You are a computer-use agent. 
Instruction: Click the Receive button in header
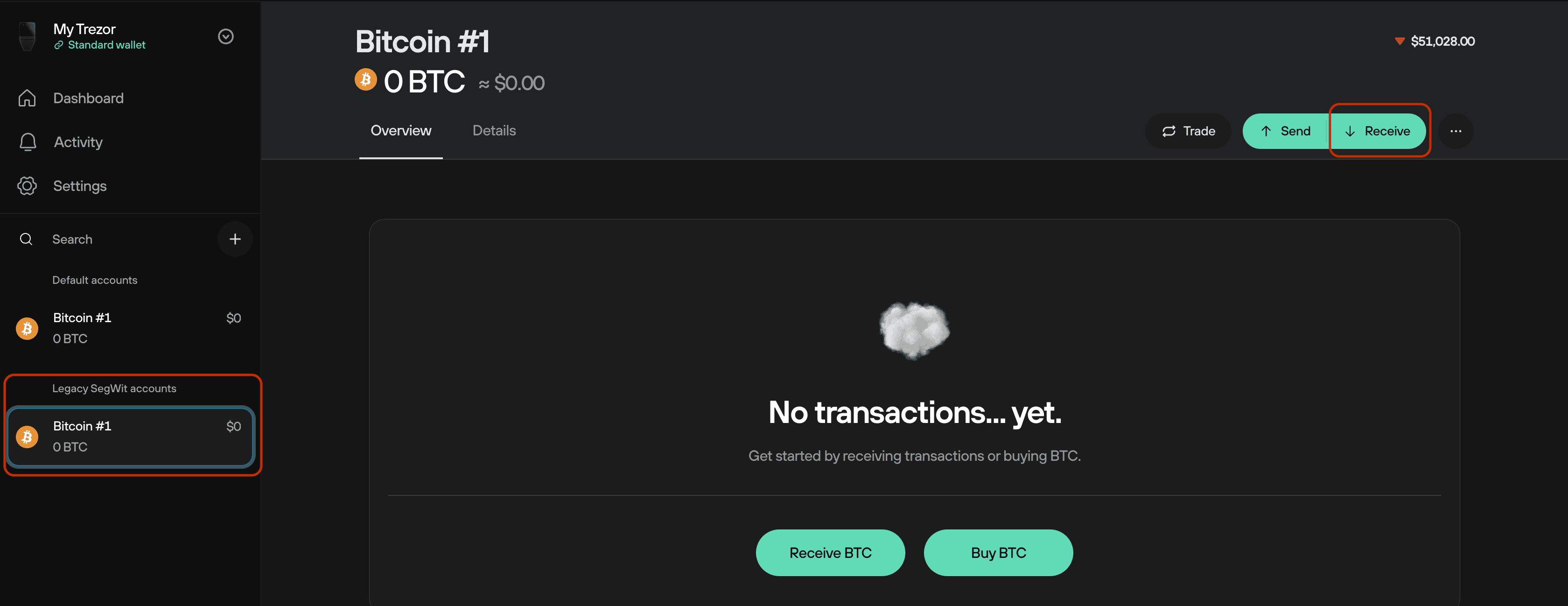tap(1378, 131)
